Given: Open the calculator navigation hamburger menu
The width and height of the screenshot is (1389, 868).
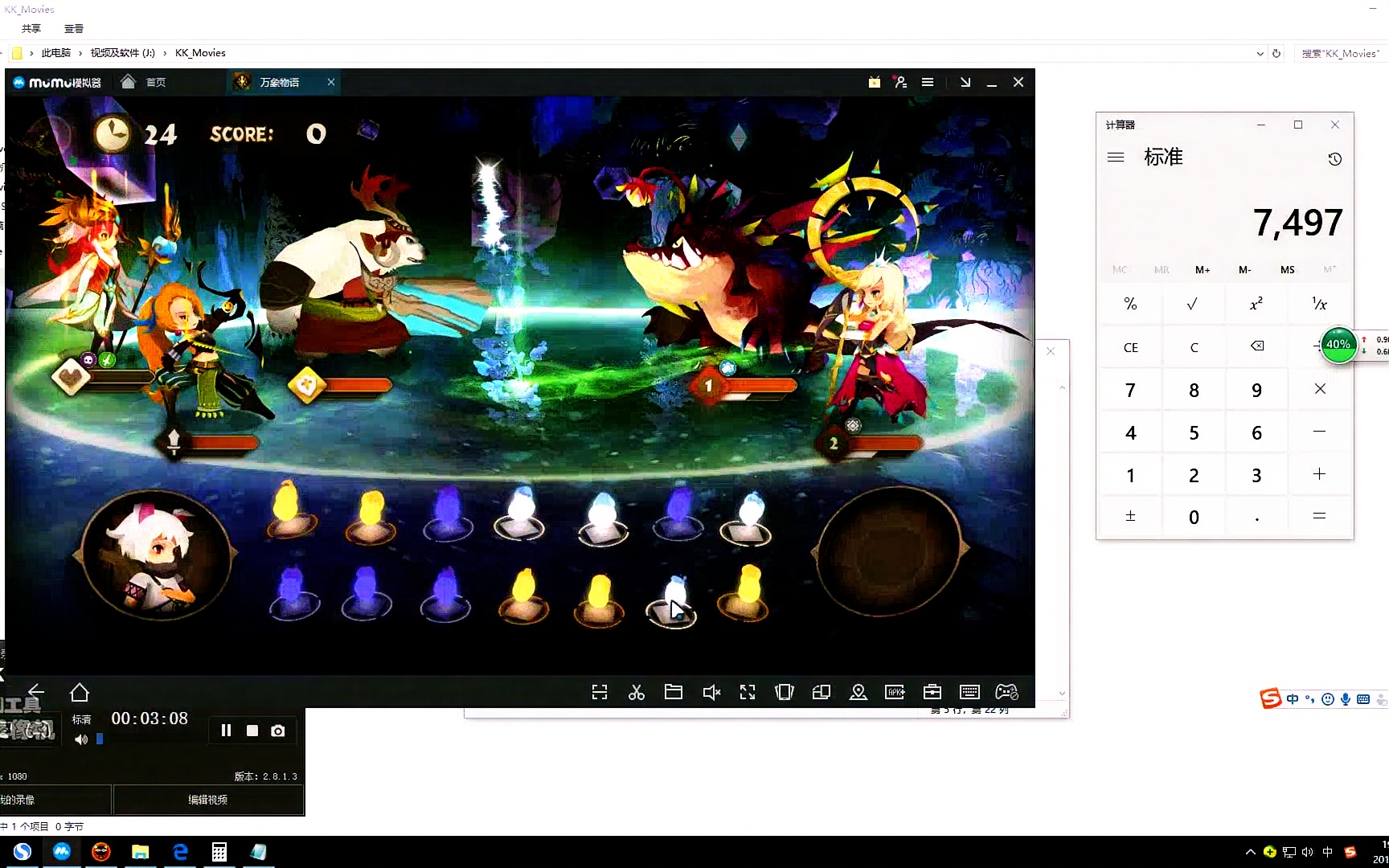Looking at the screenshot, I should 1116,158.
